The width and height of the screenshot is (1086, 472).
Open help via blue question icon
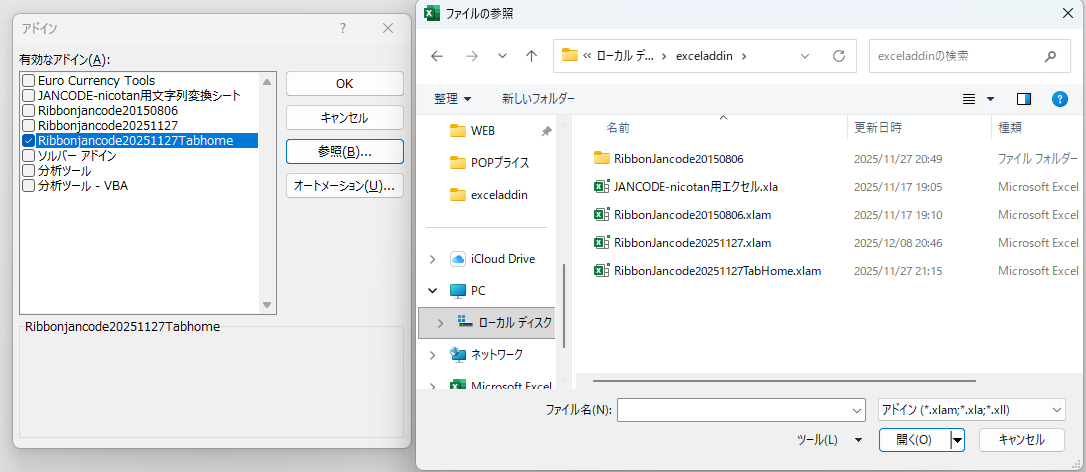[1060, 99]
